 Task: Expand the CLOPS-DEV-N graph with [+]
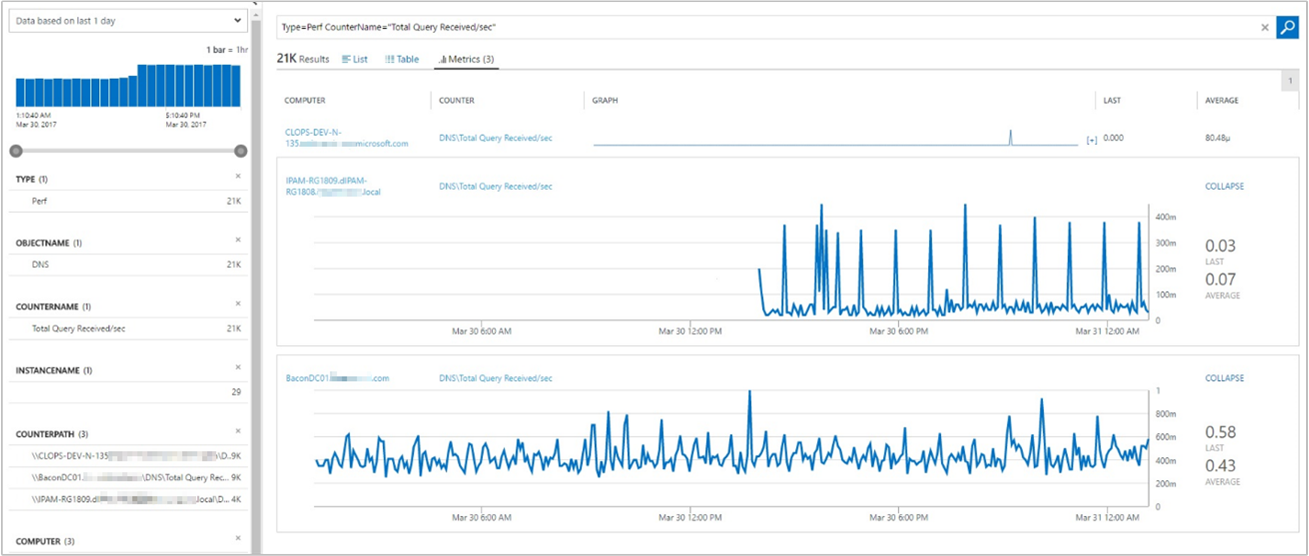point(1091,140)
